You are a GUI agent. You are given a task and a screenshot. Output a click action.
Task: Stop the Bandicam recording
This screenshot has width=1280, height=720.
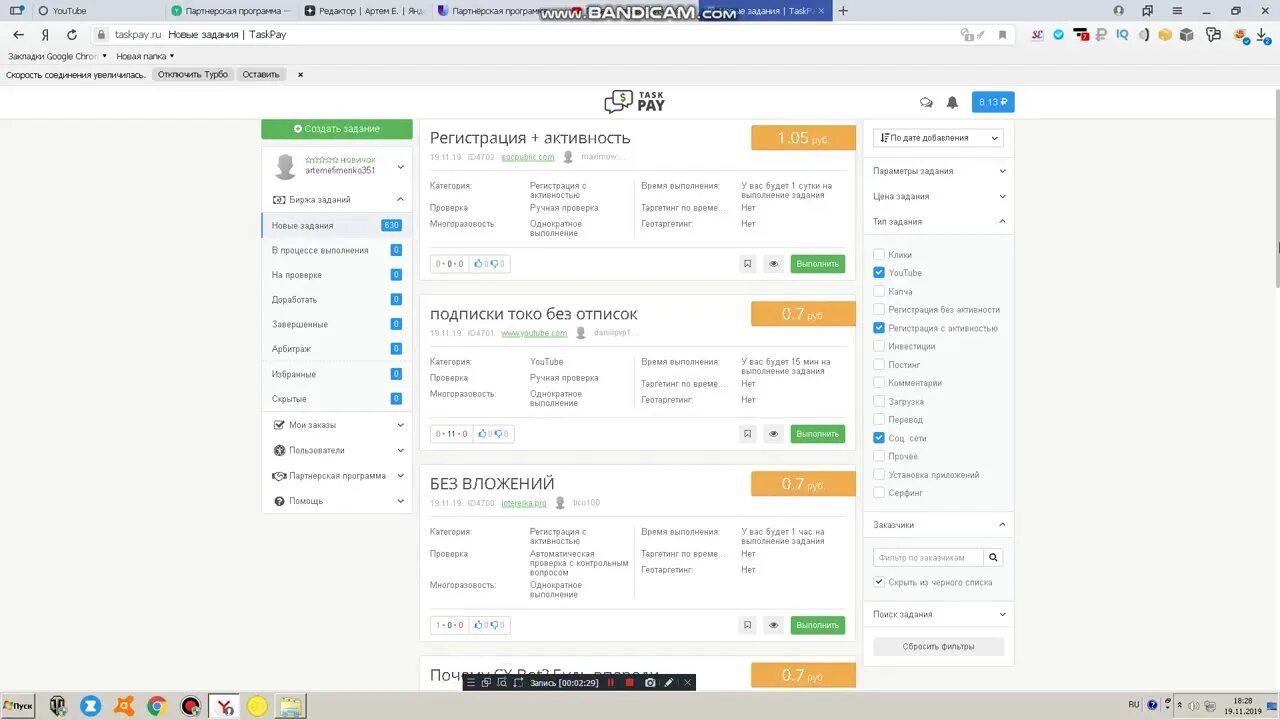pyautogui.click(x=630, y=683)
